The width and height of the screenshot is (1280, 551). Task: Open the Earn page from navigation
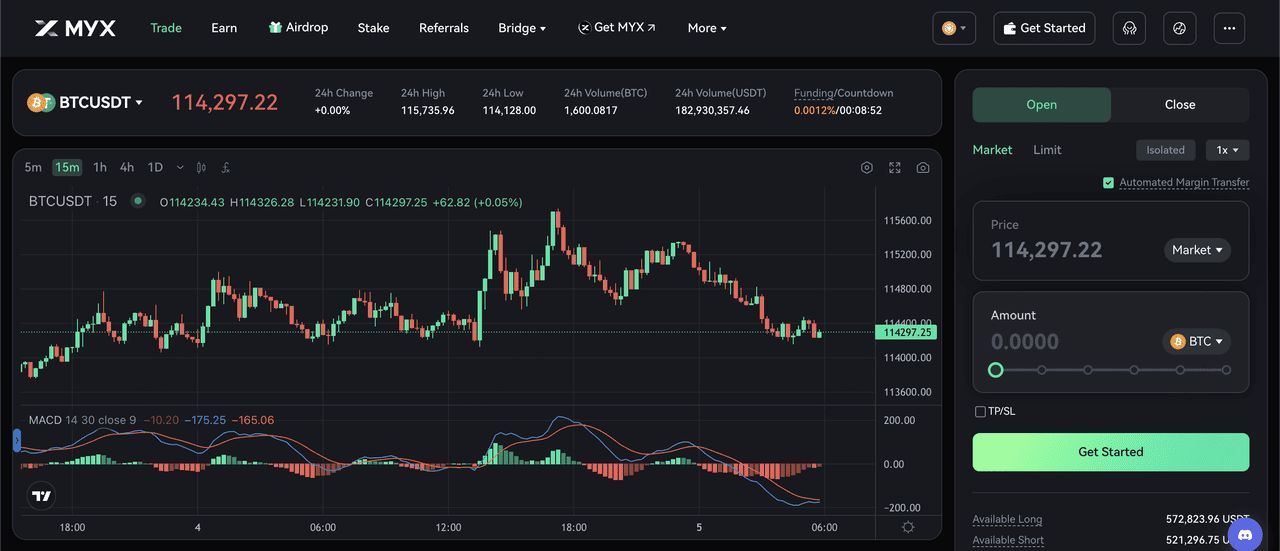(224, 28)
